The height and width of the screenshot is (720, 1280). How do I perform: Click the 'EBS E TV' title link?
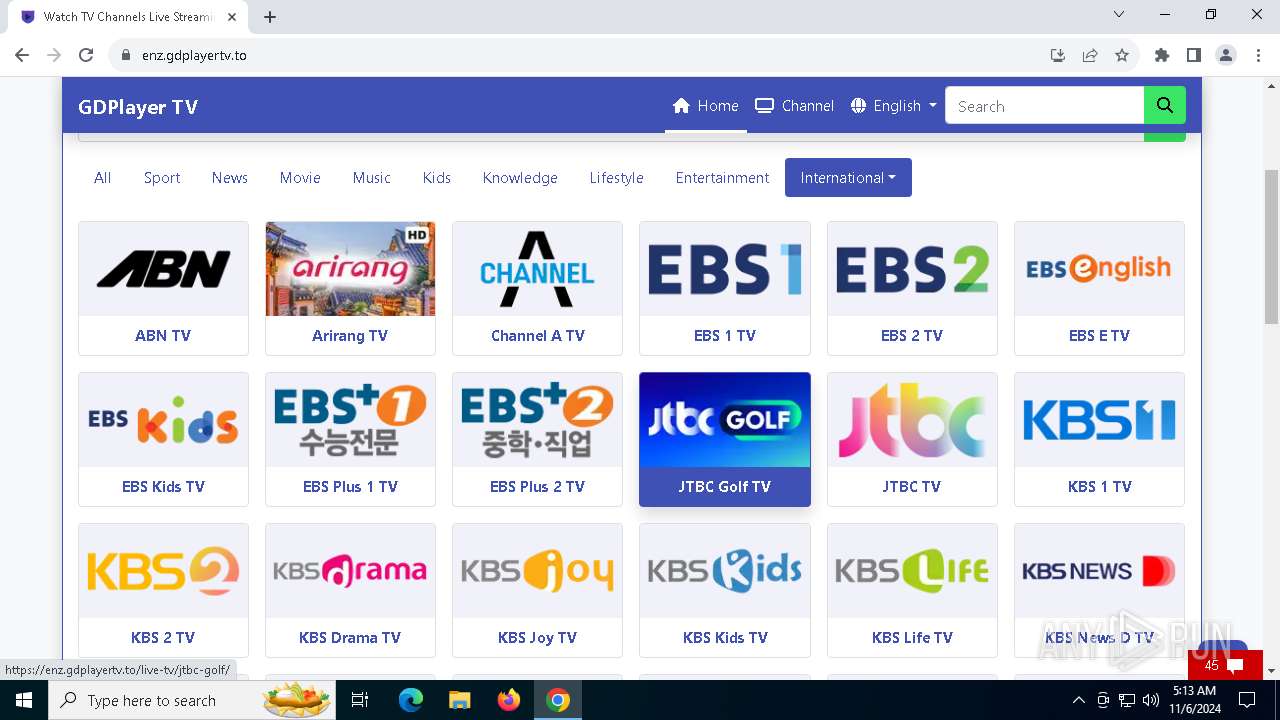point(1099,336)
